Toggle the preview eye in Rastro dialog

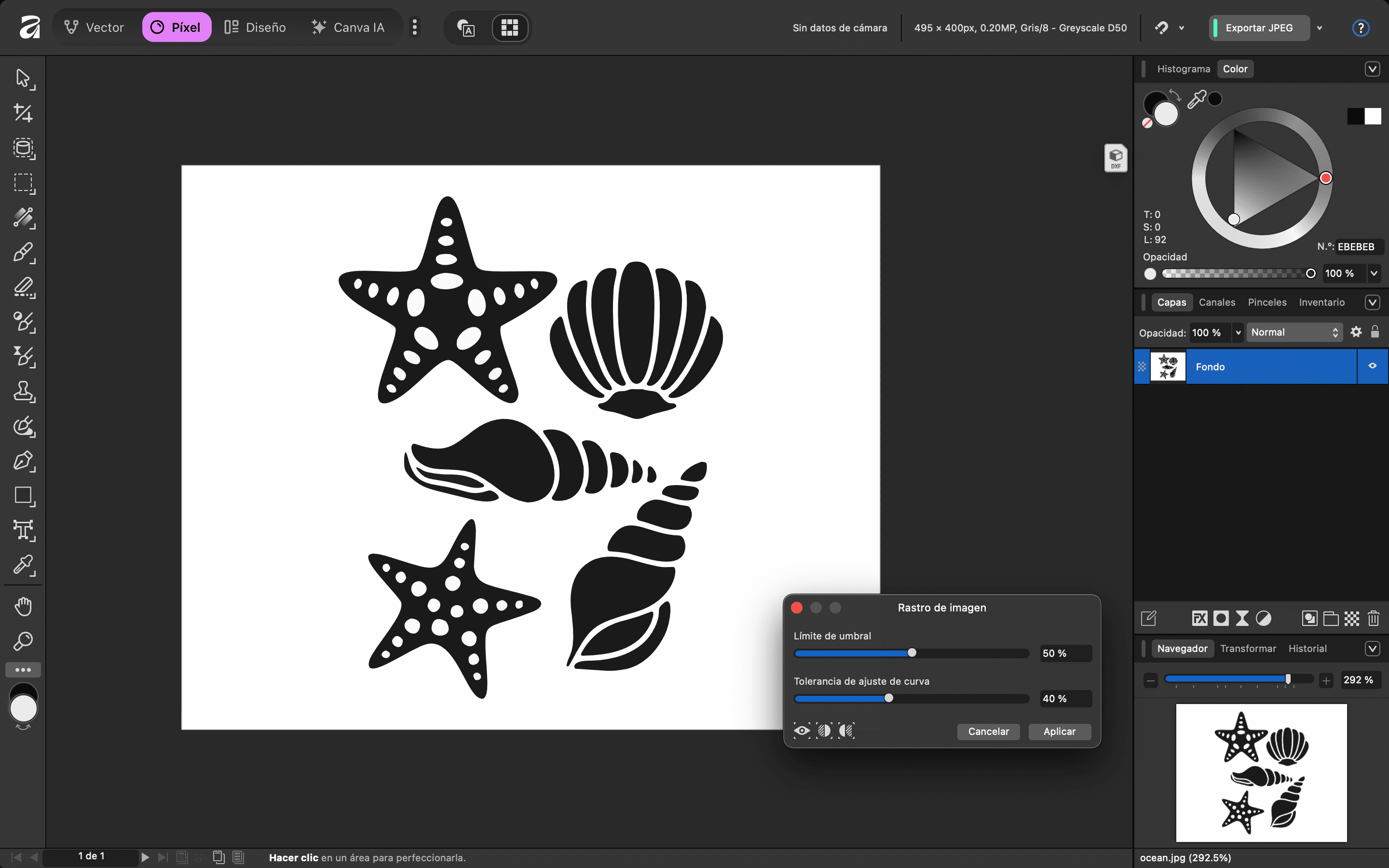(x=802, y=731)
